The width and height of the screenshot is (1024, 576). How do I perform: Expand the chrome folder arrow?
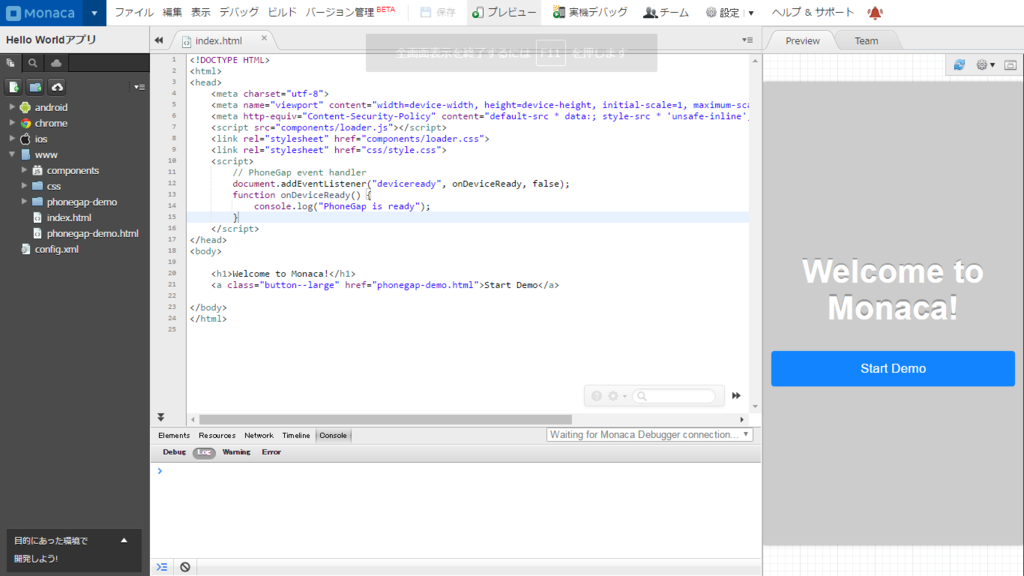[x=12, y=122]
